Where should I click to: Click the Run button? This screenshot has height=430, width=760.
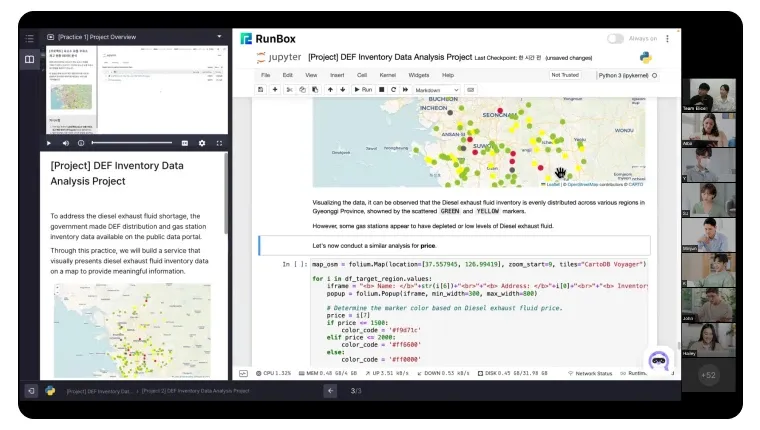(362, 90)
